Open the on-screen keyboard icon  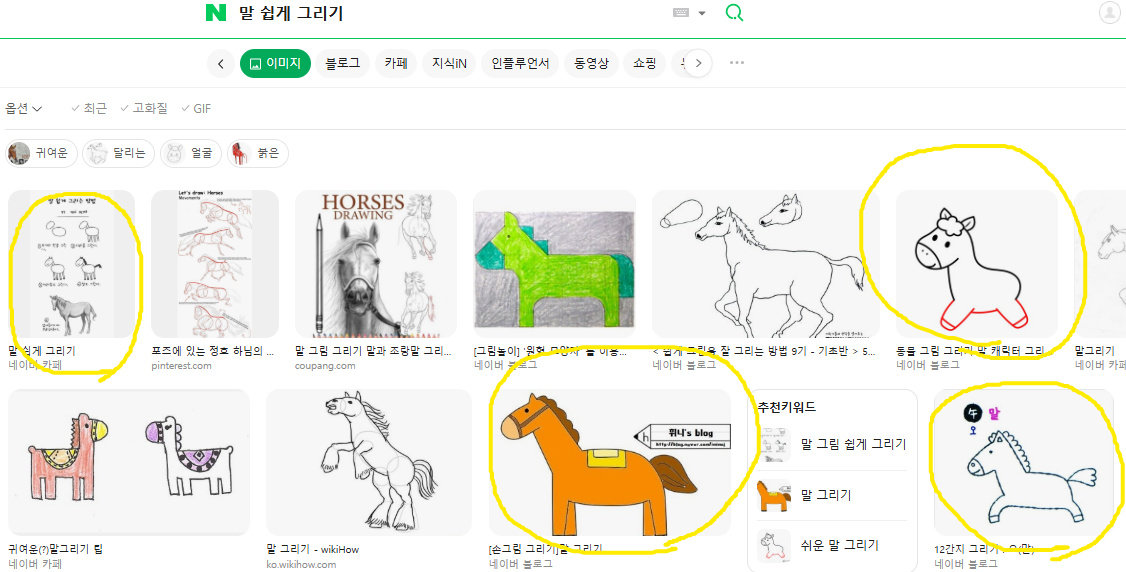[681, 13]
